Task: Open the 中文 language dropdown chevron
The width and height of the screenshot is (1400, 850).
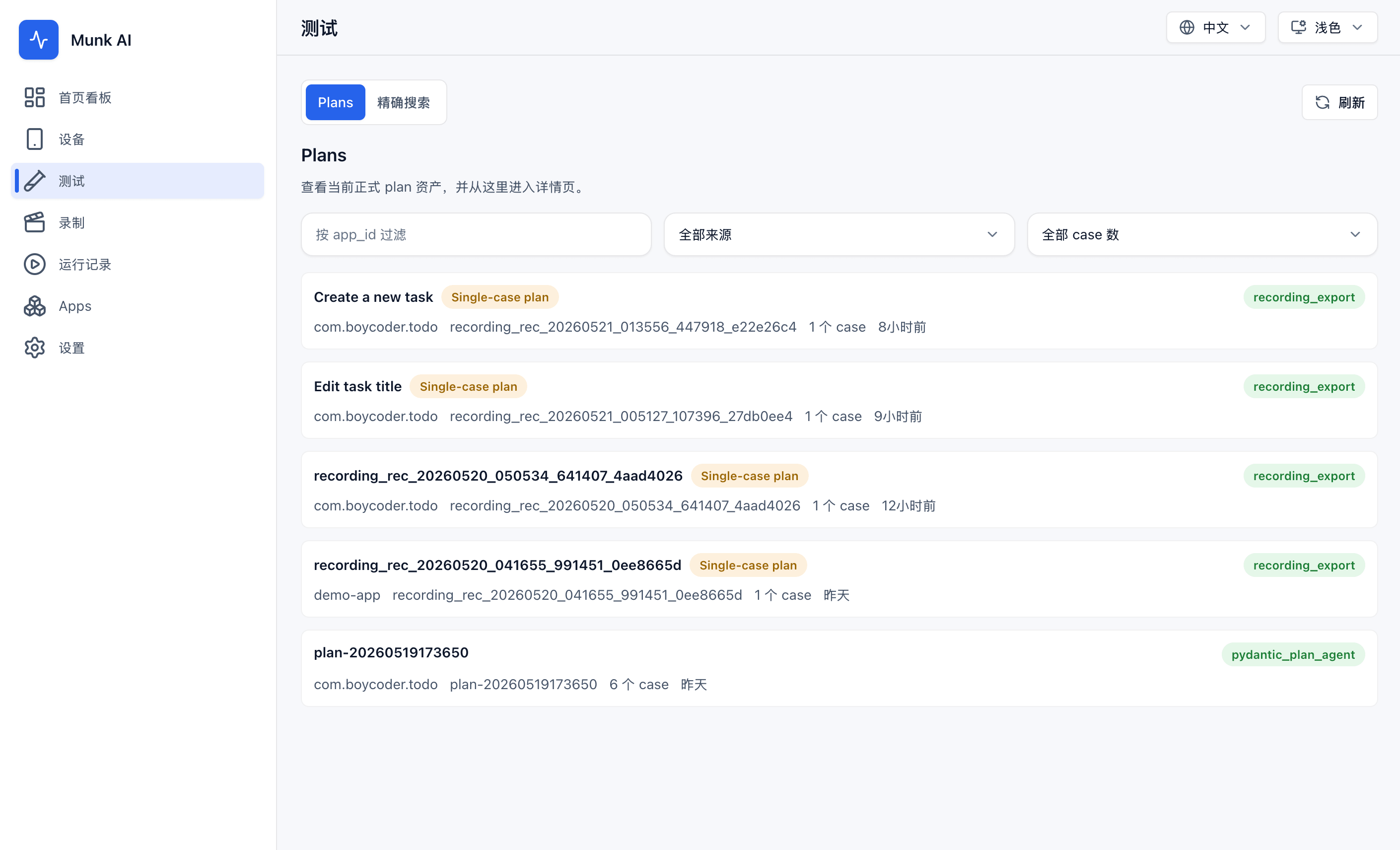Action: pos(1246,27)
